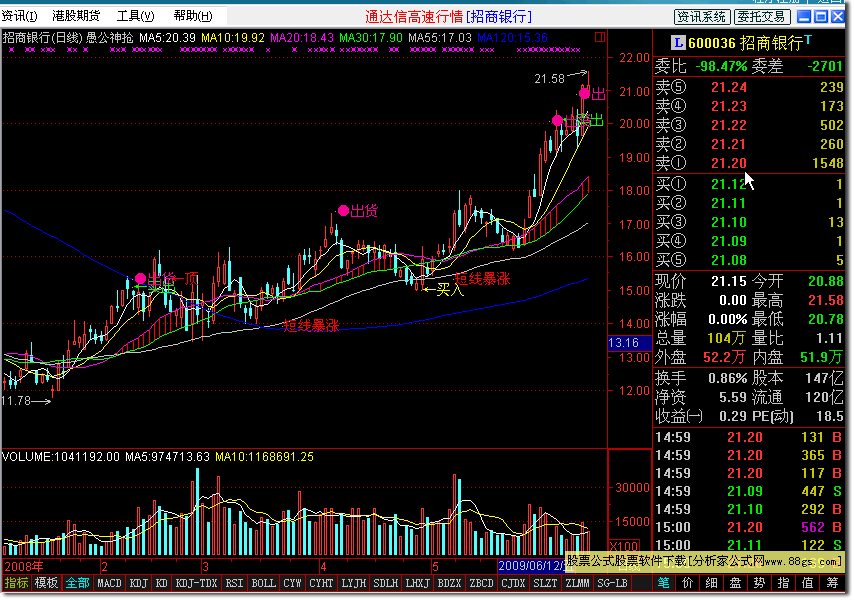855x600 pixels.
Task: Click the MA55:17.03 indicator label
Action: (440, 38)
